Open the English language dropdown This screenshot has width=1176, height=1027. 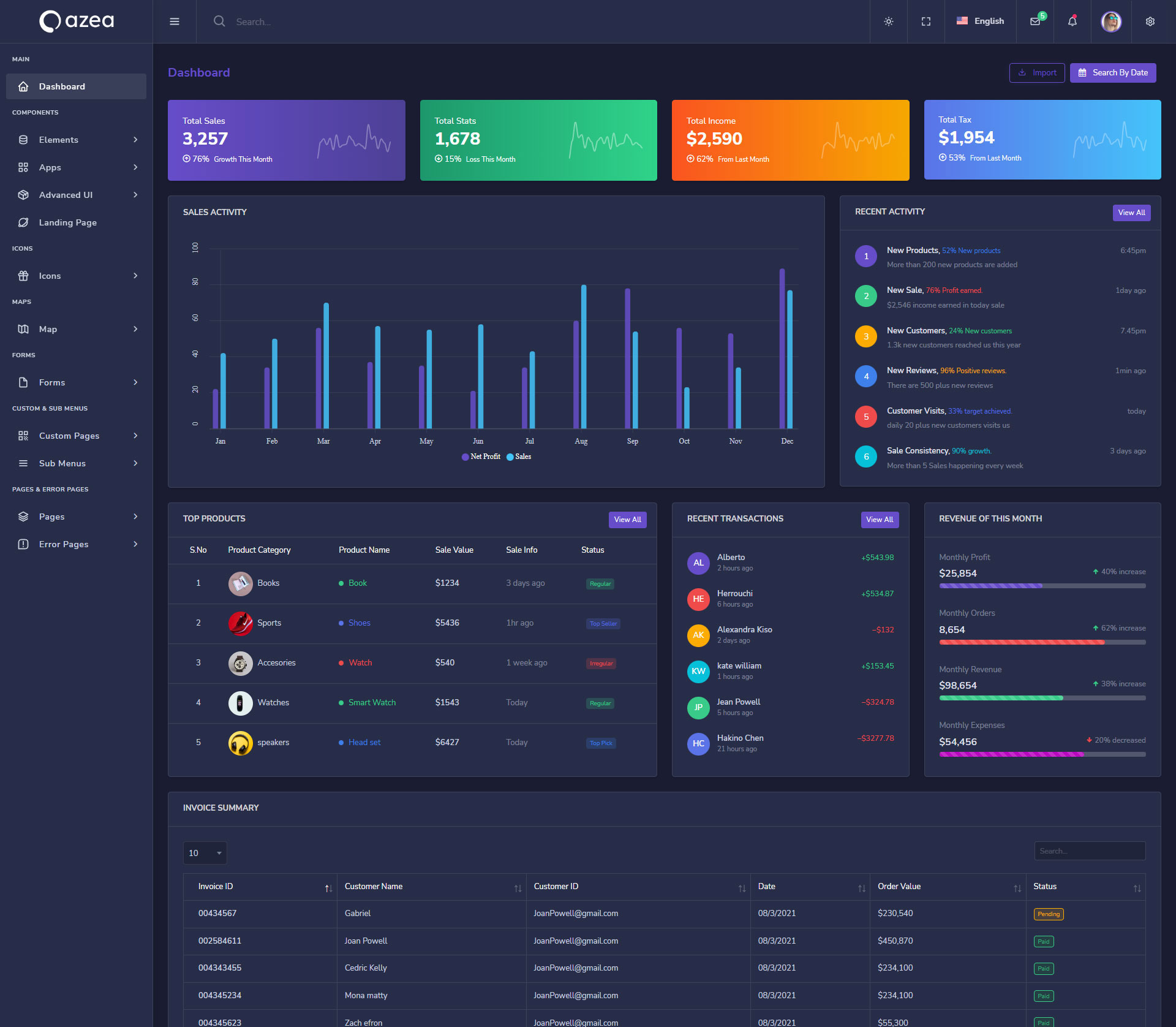(x=980, y=21)
